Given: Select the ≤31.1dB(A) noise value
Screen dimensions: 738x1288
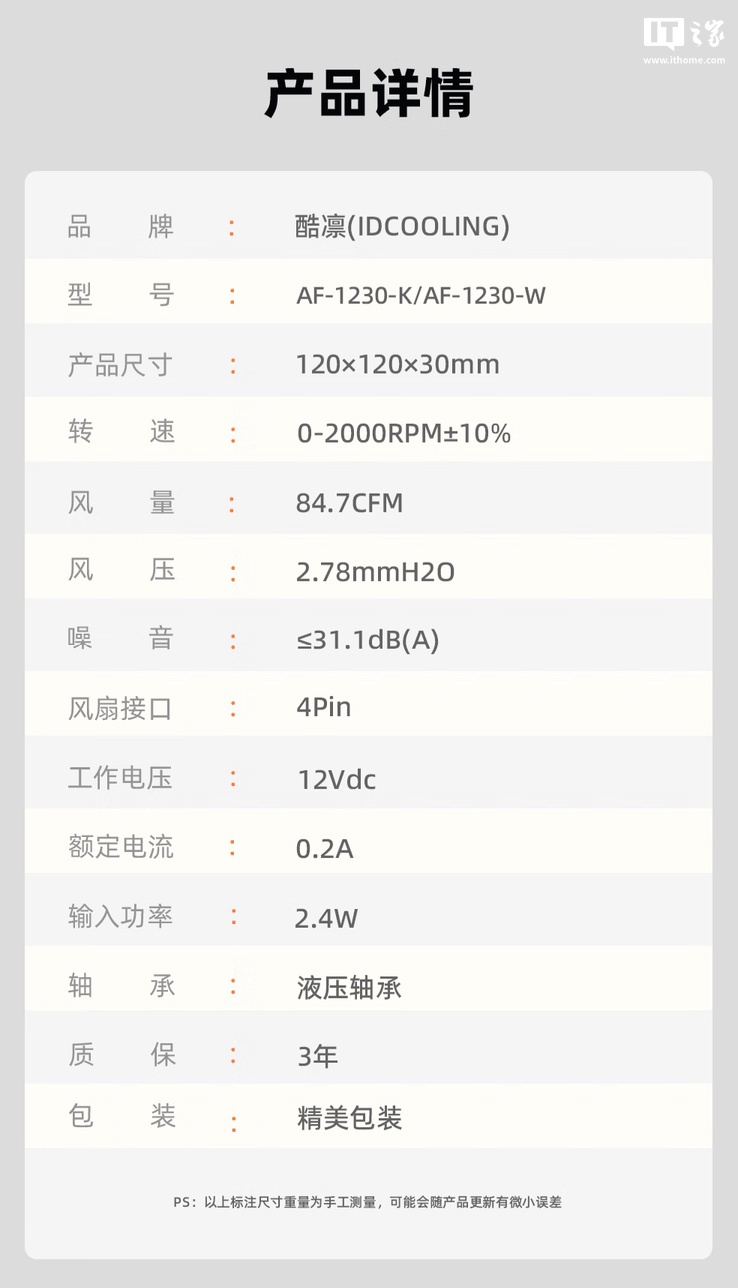Looking at the screenshot, I should [x=367, y=640].
